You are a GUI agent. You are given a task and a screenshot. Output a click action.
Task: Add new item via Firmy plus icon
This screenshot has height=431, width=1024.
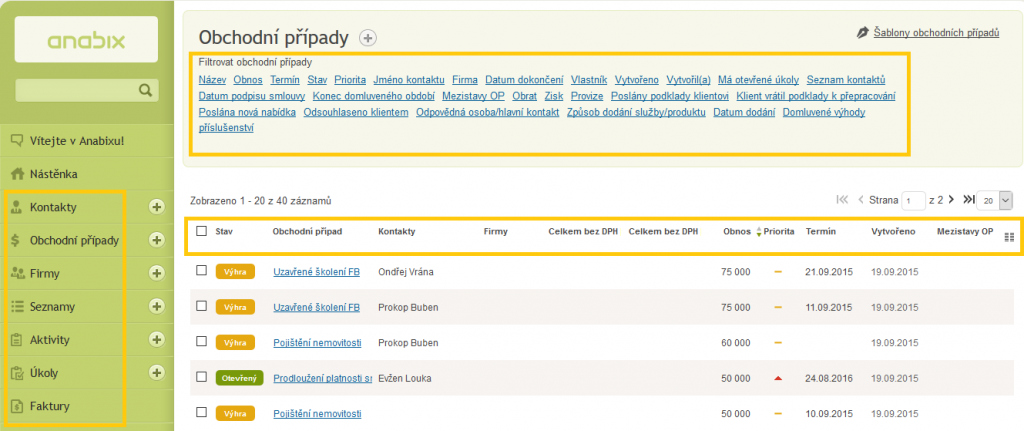click(x=156, y=273)
